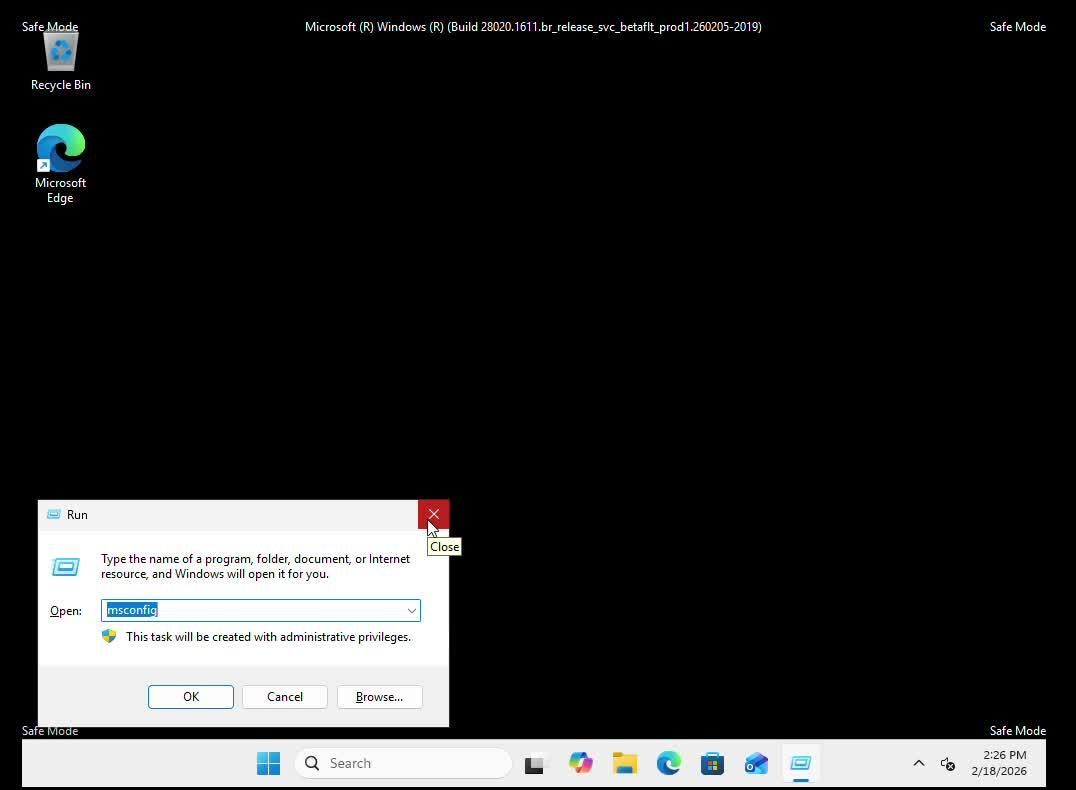Open File Explorer from the taskbar
The height and width of the screenshot is (790, 1076).
click(x=625, y=763)
